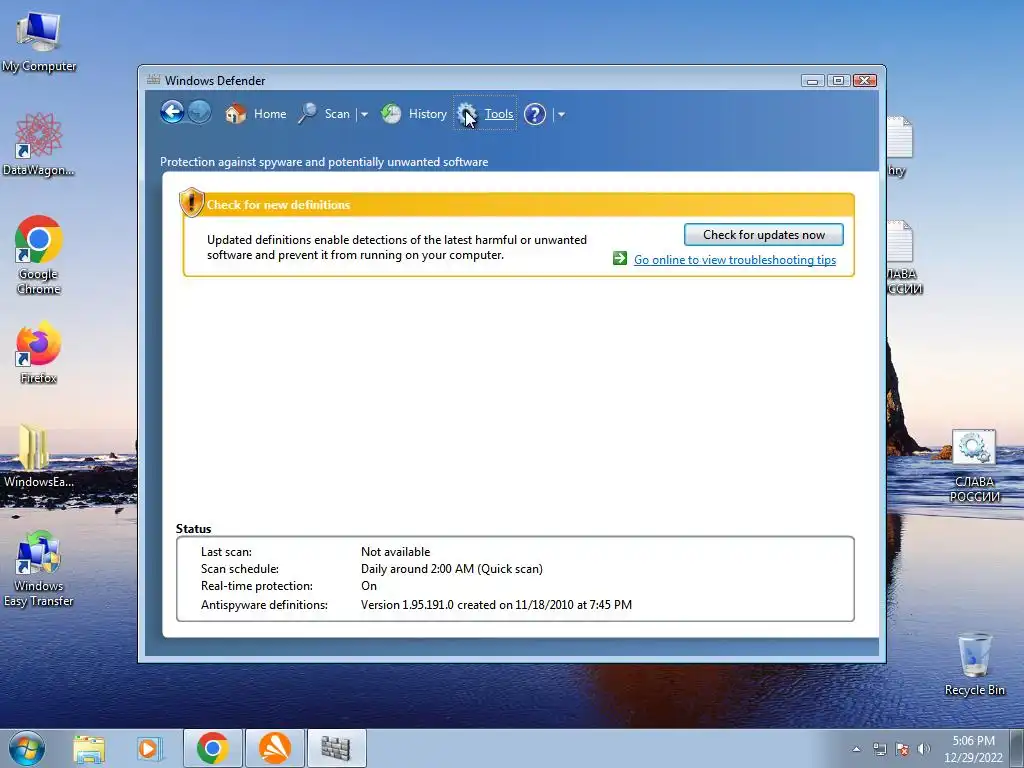Open the Windows Start menu orb
This screenshot has height=768, width=1024.
tap(27, 748)
